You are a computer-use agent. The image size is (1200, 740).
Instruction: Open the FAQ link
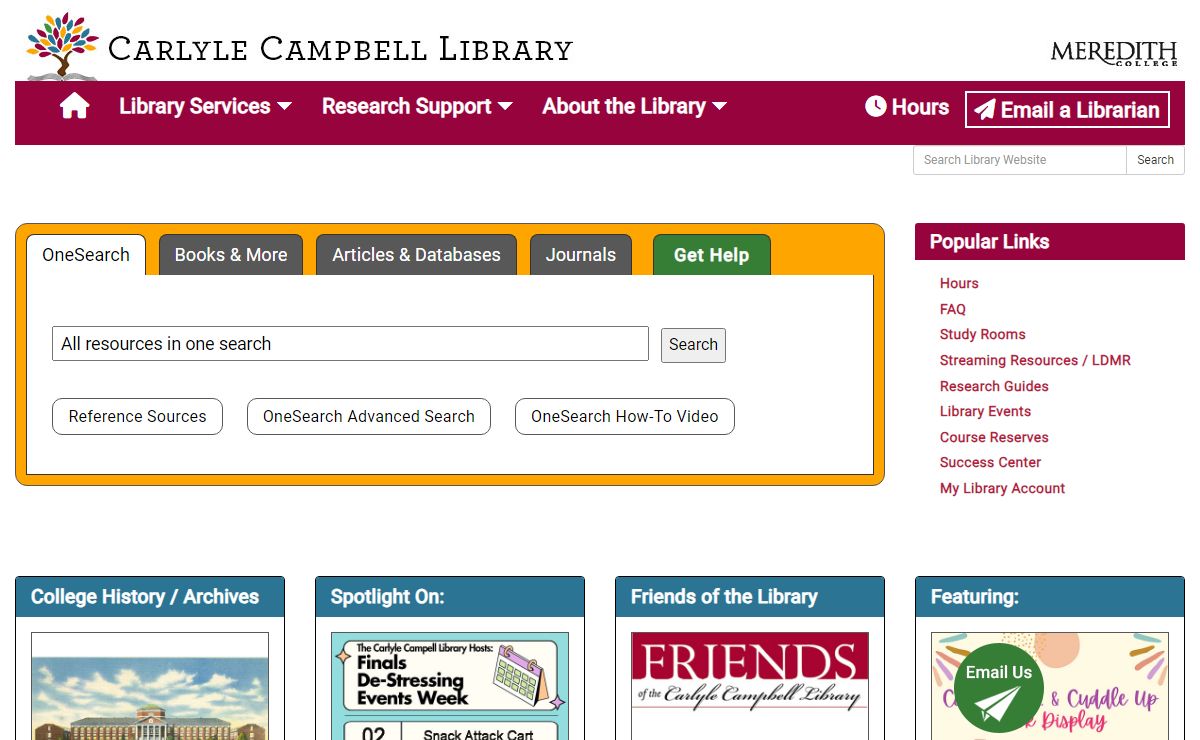pos(953,309)
